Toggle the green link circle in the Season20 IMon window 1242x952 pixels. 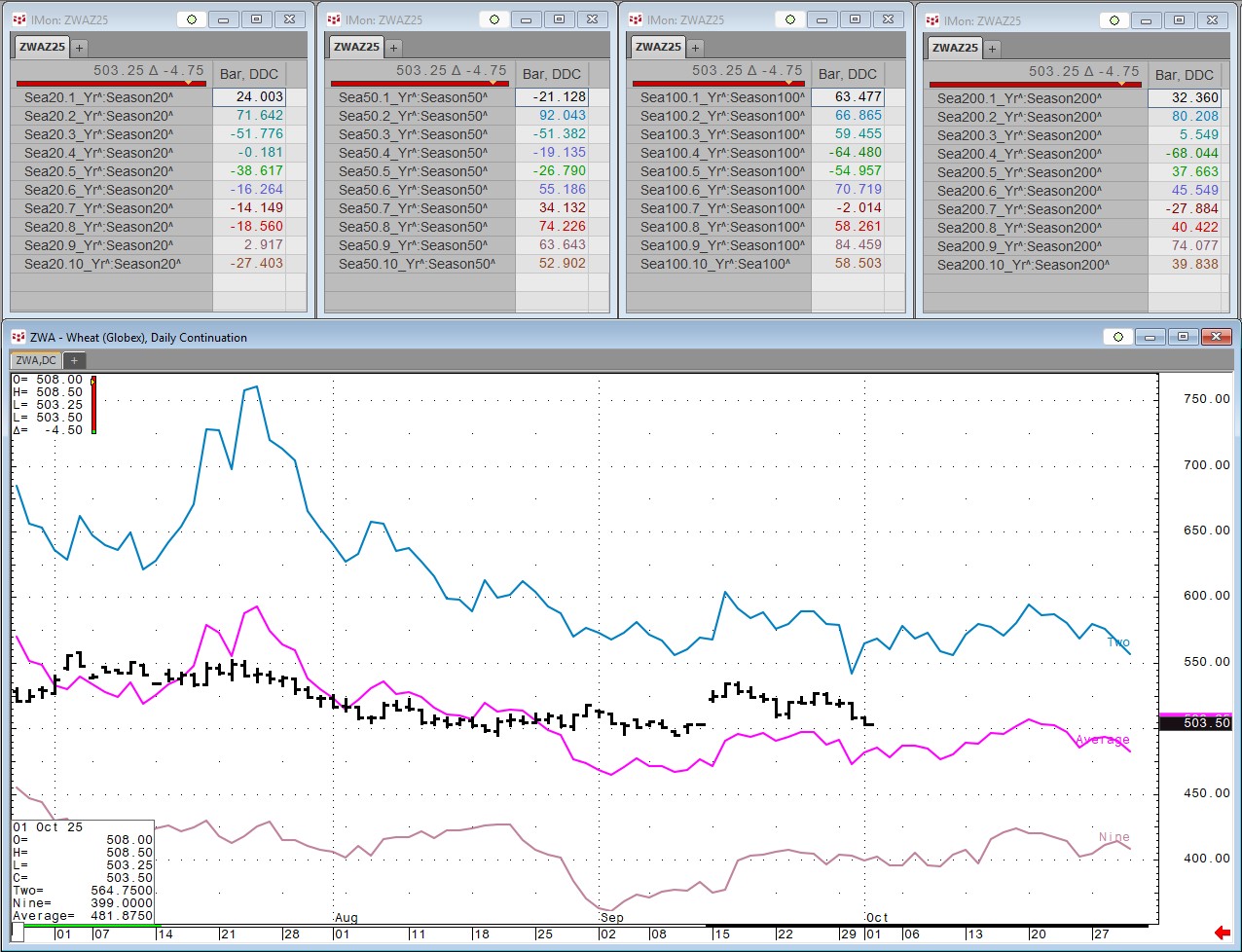[192, 19]
